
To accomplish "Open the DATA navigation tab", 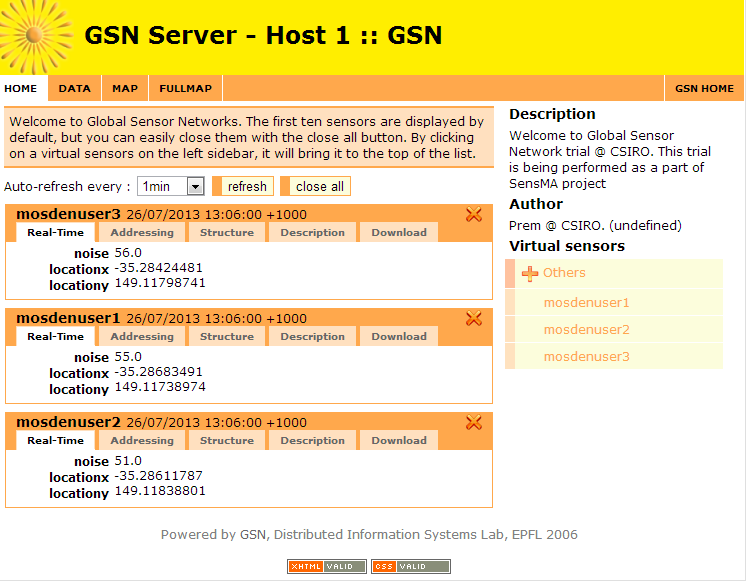I will coord(74,88).
